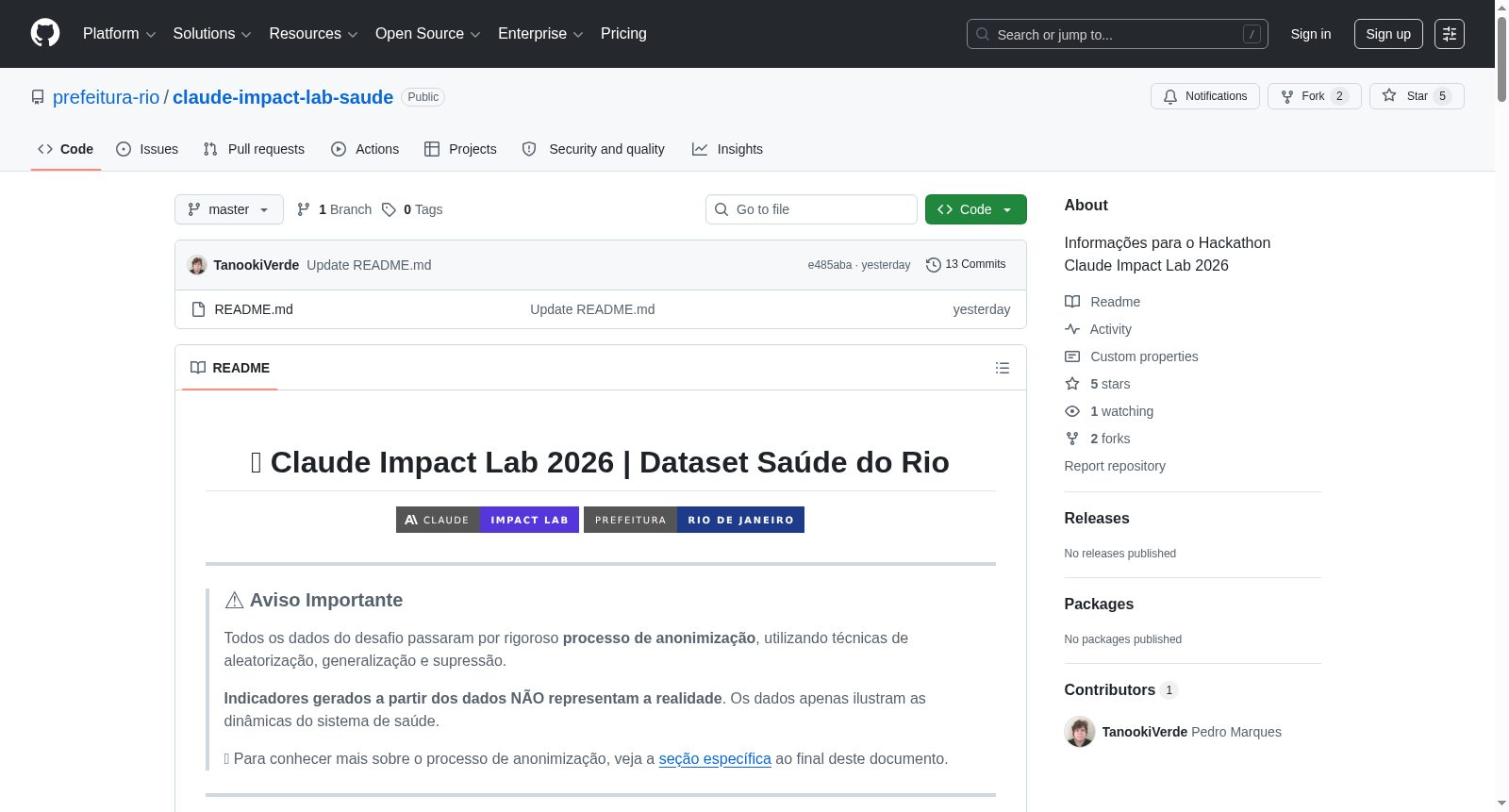Image resolution: width=1509 pixels, height=812 pixels.
Task: Open the Packages heading link
Action: tap(1099, 604)
